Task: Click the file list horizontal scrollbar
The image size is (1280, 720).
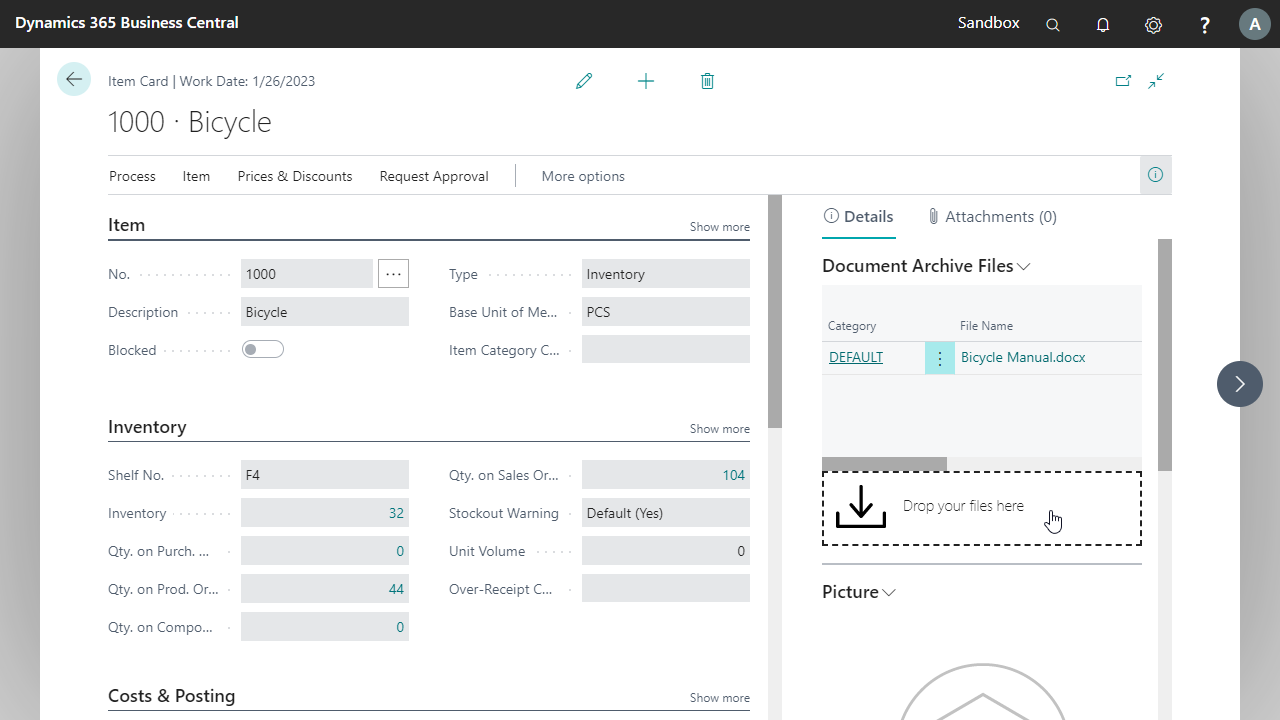Action: pyautogui.click(x=884, y=464)
